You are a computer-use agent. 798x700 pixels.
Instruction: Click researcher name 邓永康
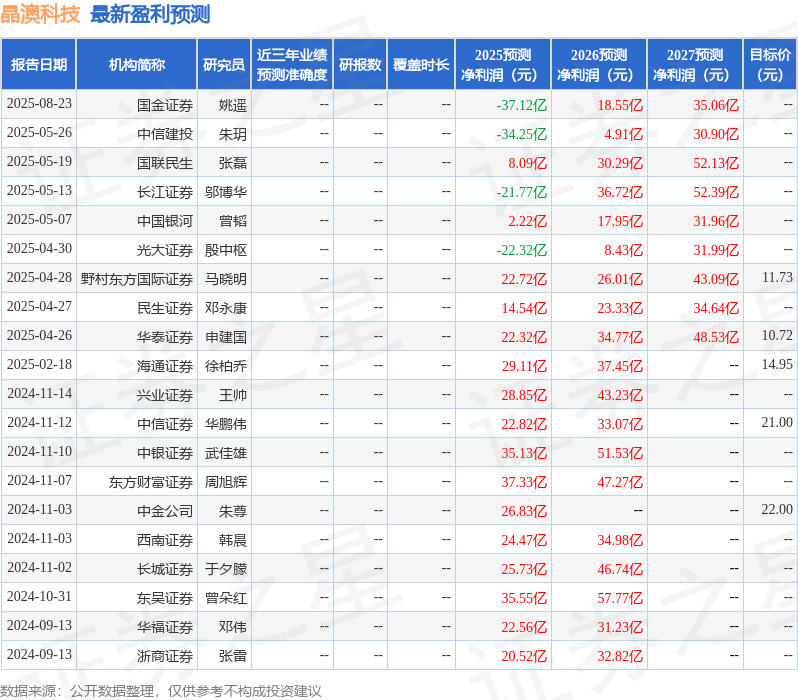coord(226,309)
